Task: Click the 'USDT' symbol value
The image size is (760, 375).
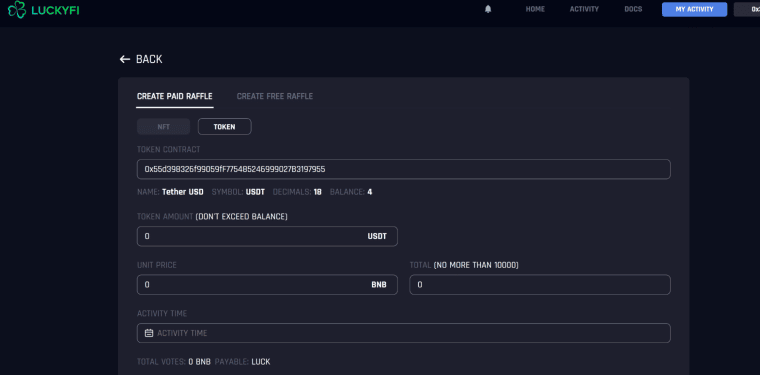Action: 255,192
